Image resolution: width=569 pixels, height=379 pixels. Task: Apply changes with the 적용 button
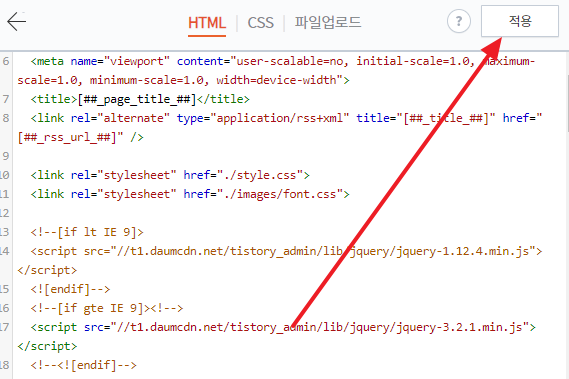[520, 21]
